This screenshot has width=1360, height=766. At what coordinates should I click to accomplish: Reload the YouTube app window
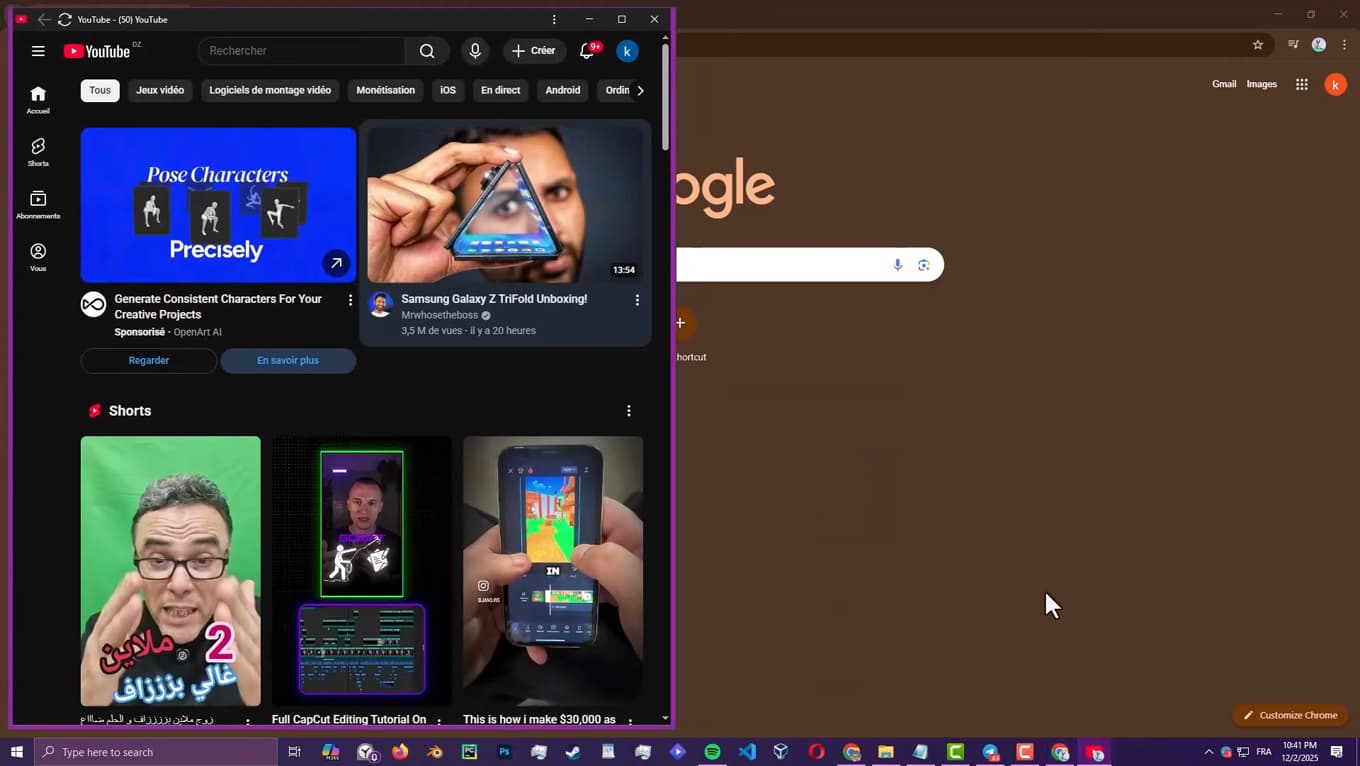(65, 19)
